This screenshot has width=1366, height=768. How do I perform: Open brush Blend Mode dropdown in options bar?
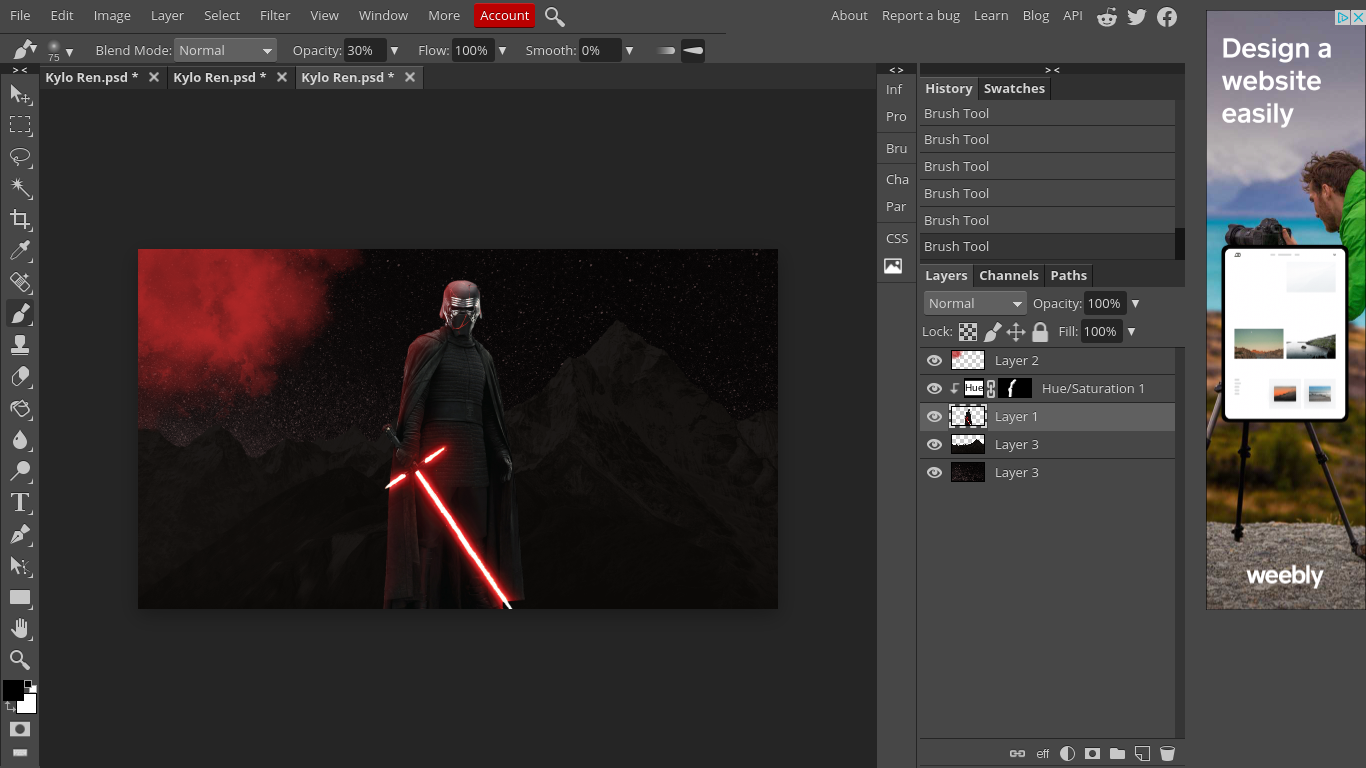(x=225, y=51)
